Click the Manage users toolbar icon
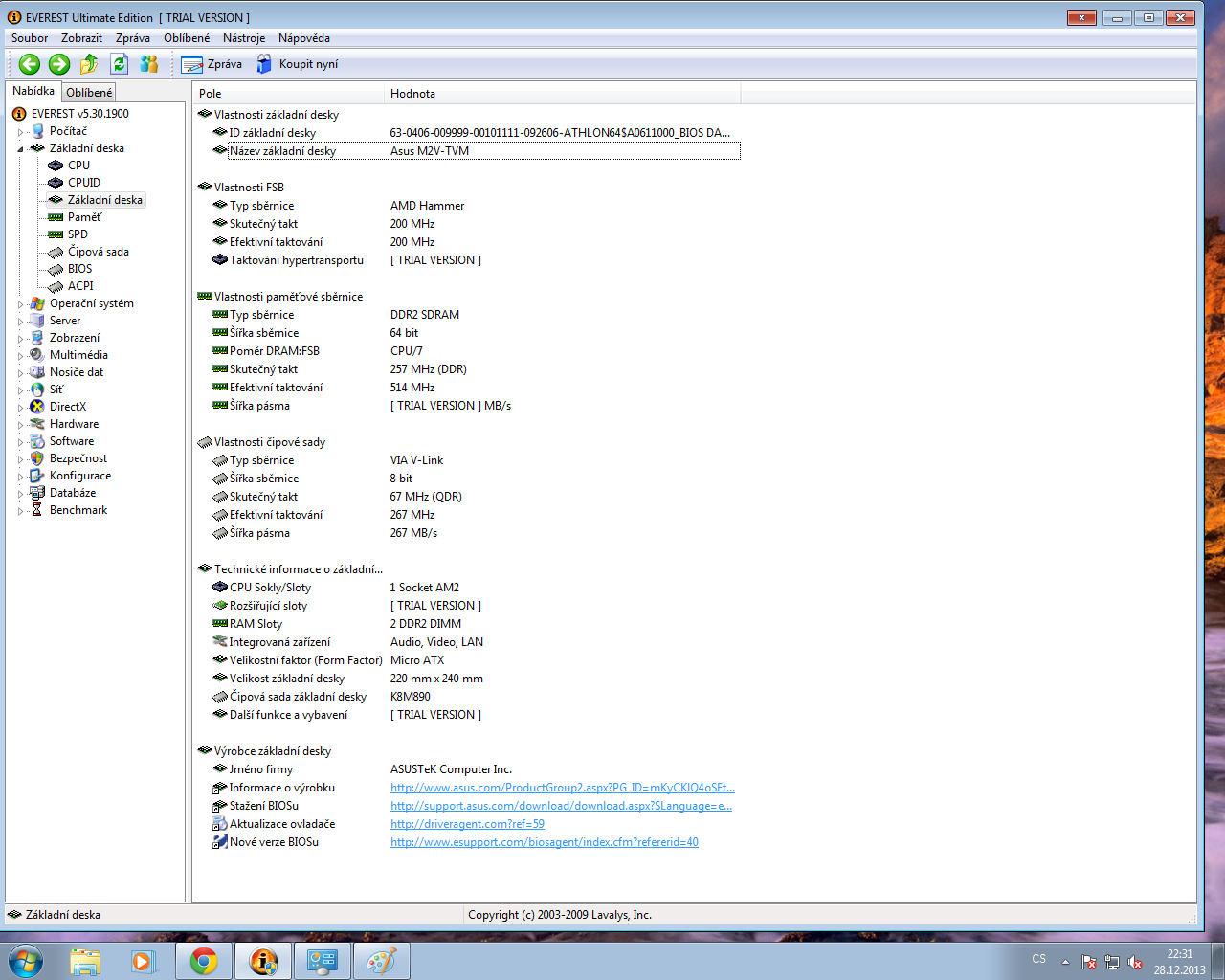The image size is (1225, 980). [x=149, y=64]
